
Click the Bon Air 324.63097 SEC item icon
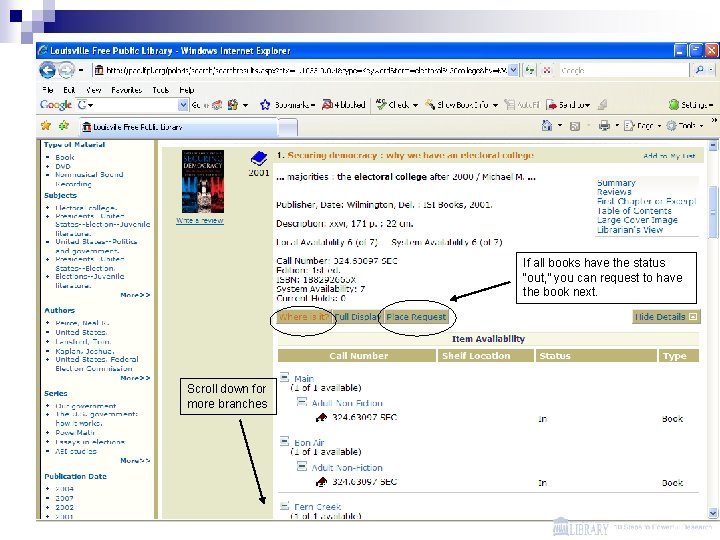(321, 482)
